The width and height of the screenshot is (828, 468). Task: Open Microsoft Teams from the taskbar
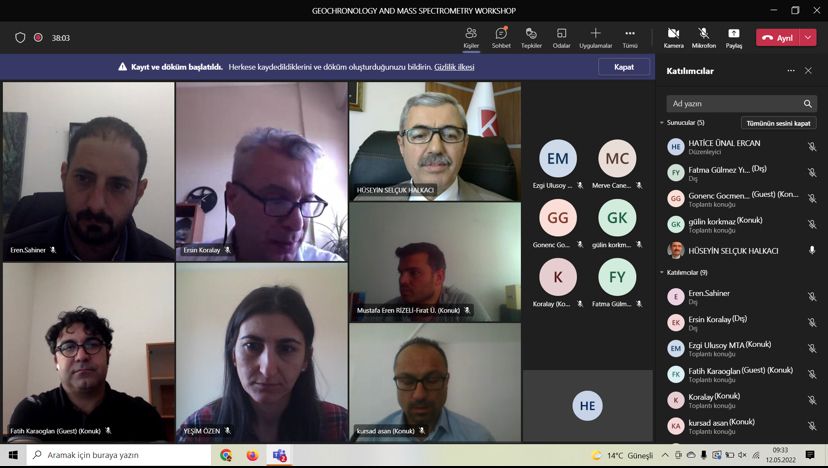(280, 456)
